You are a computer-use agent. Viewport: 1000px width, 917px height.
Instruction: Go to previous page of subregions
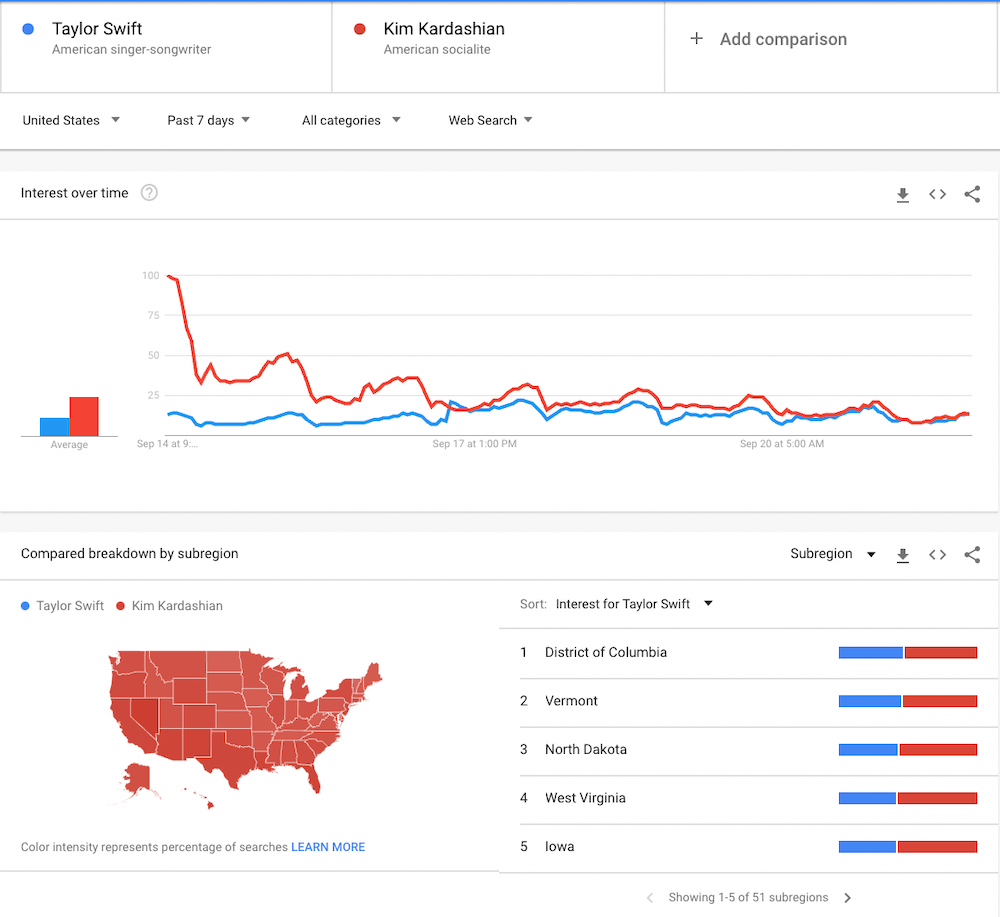click(650, 898)
